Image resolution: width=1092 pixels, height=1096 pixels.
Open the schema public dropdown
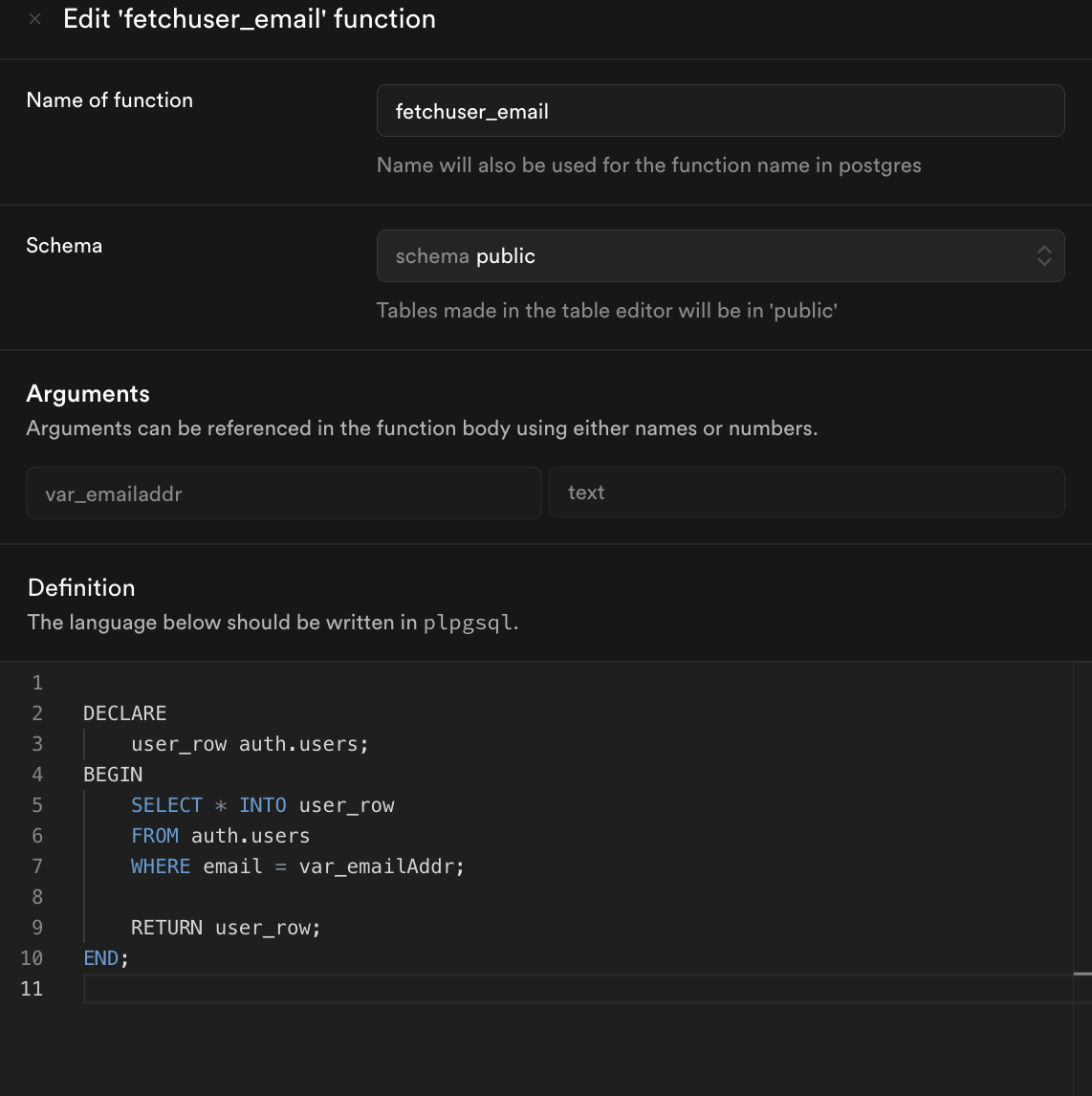click(x=720, y=256)
